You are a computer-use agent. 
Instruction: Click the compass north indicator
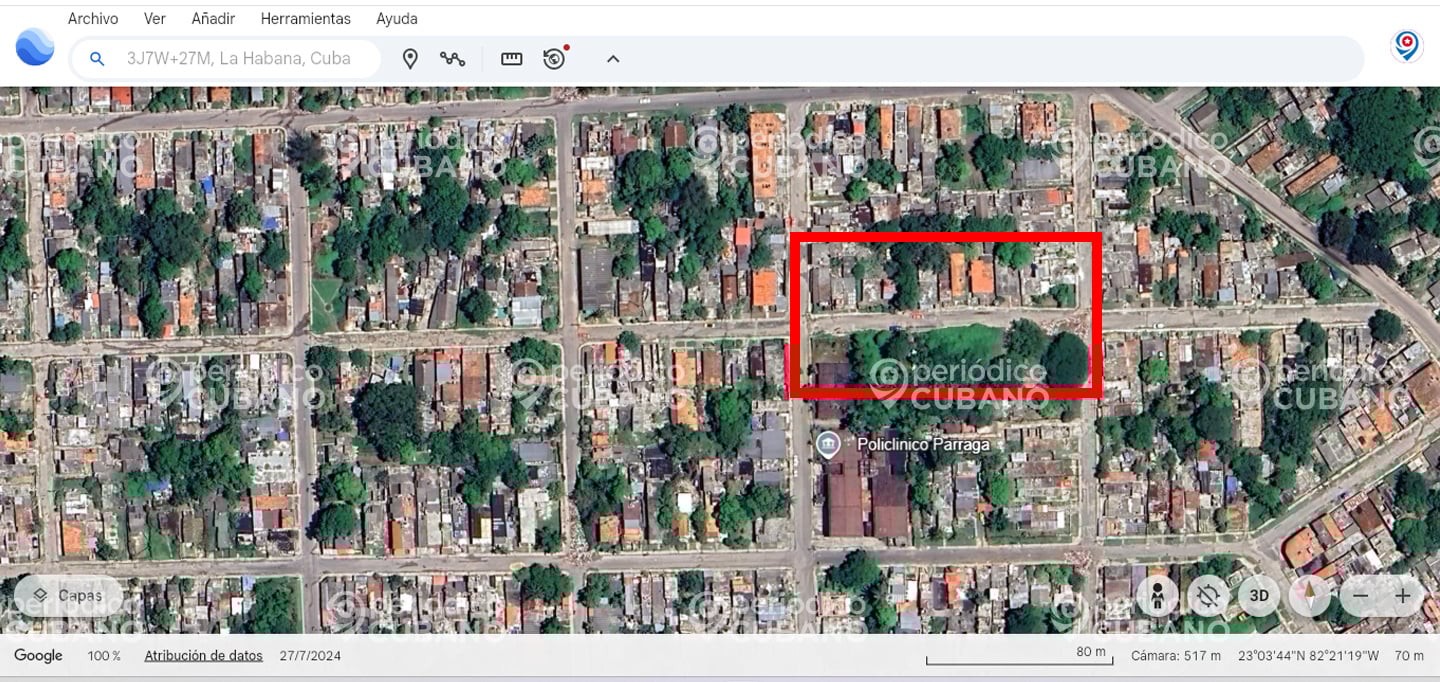(x=1310, y=597)
